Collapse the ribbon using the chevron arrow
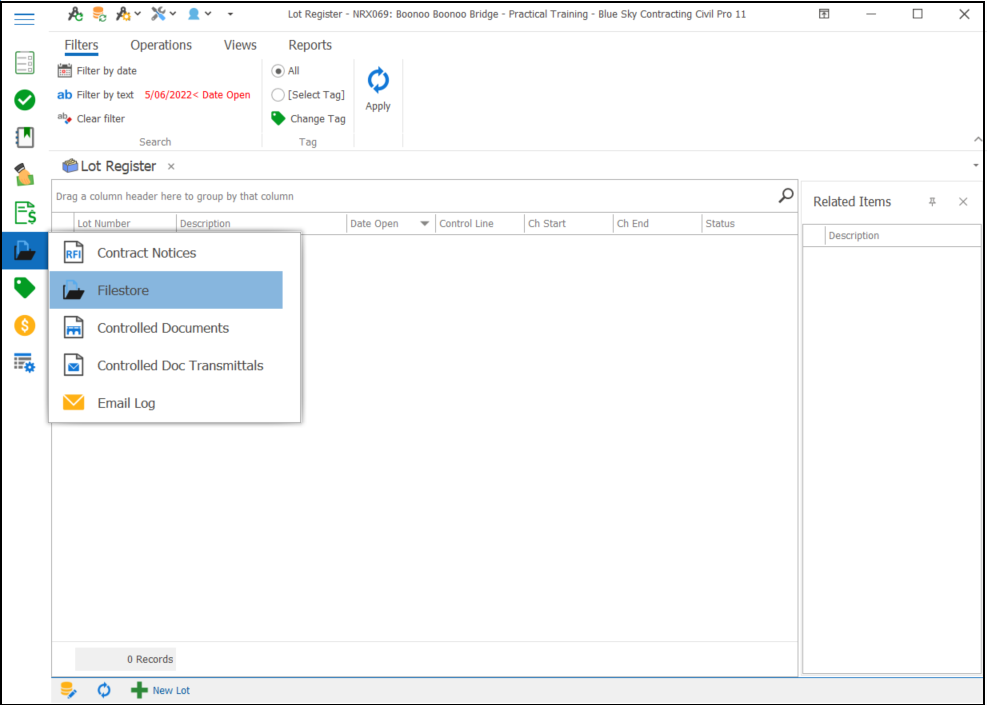The height and width of the screenshot is (705, 987). point(977,140)
